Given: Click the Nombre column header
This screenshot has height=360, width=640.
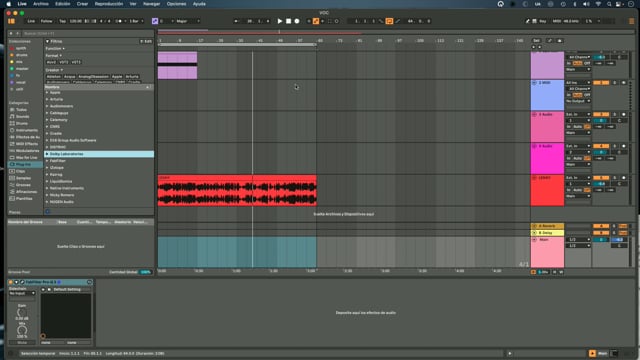Looking at the screenshot, I should coord(98,87).
